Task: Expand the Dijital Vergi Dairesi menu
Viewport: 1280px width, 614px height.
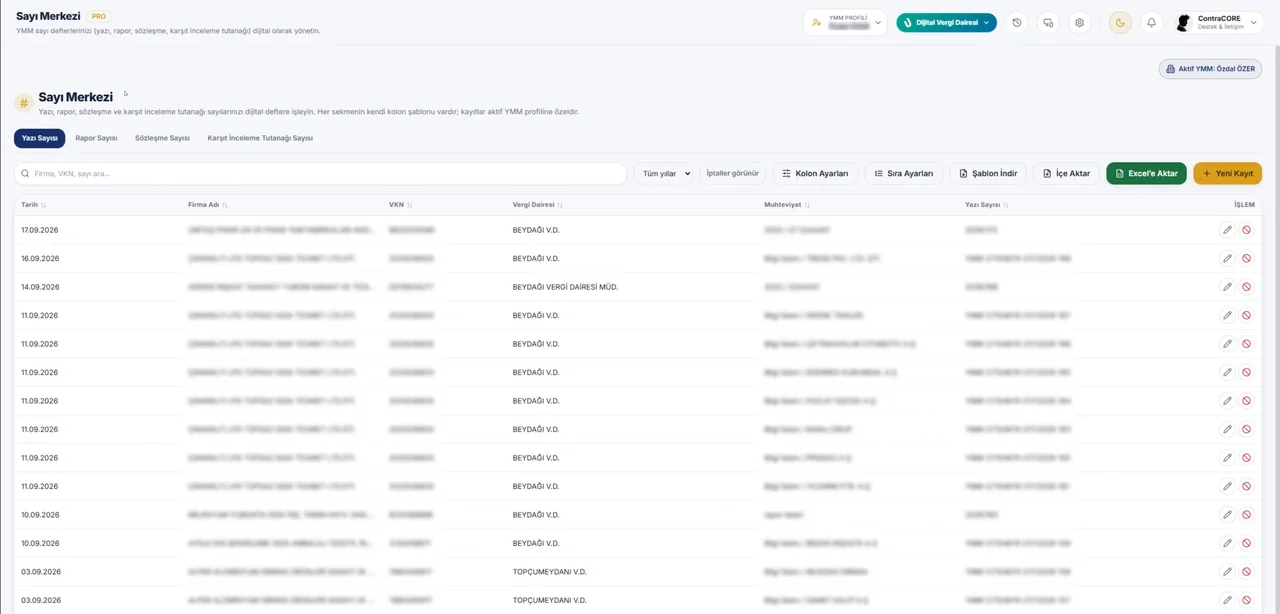Action: coord(946,22)
